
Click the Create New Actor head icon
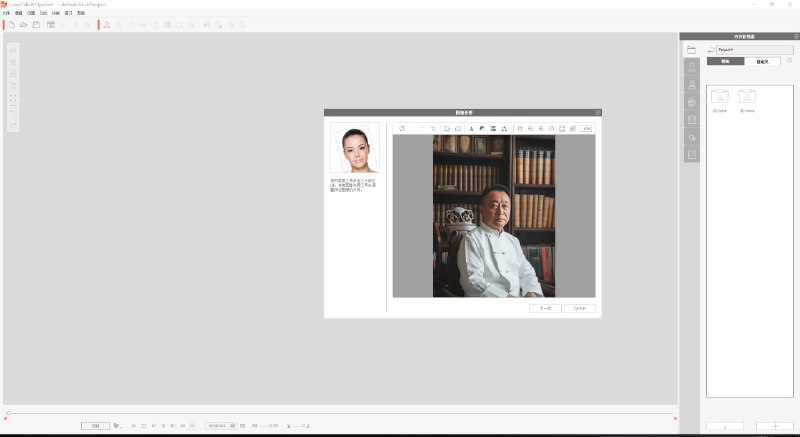[x=107, y=23]
